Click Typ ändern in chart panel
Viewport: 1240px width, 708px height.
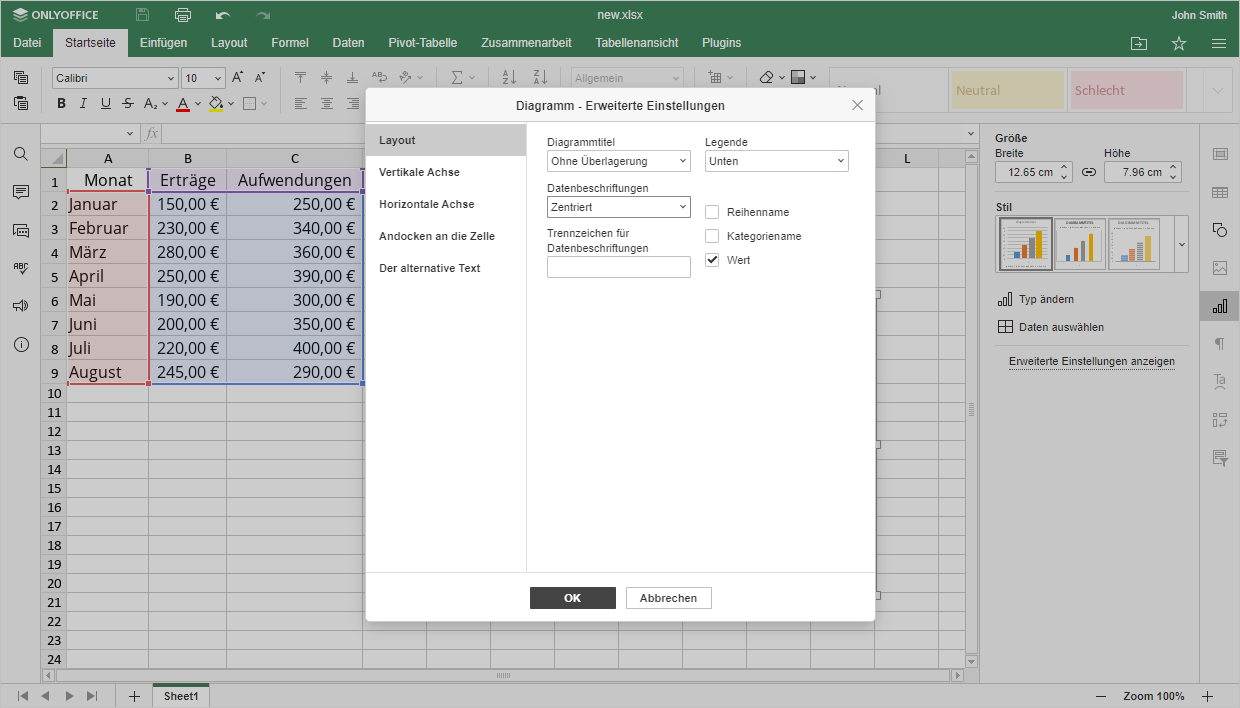[x=1036, y=299]
